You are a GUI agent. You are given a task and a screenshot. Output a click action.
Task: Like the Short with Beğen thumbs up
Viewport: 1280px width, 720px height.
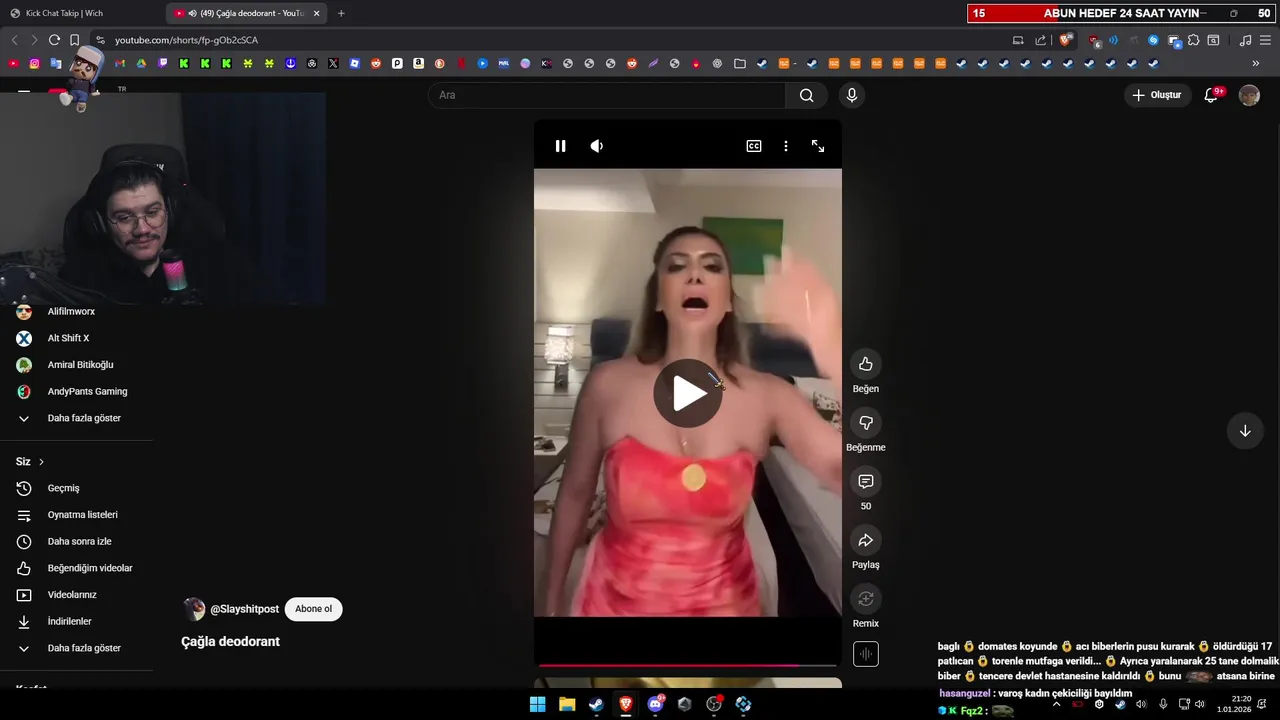pos(866,364)
